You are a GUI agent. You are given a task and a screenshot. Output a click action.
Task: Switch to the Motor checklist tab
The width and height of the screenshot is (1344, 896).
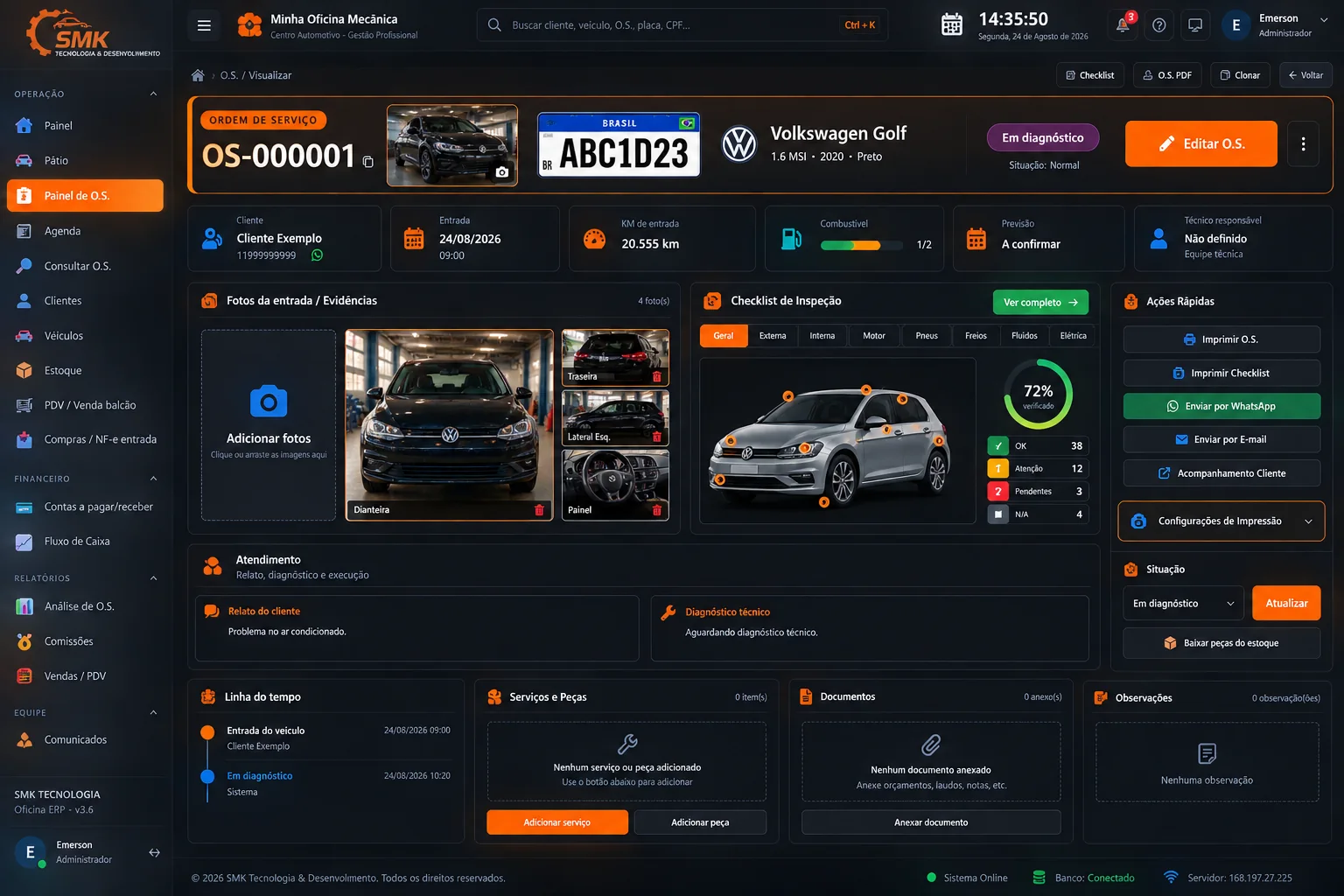[874, 336]
